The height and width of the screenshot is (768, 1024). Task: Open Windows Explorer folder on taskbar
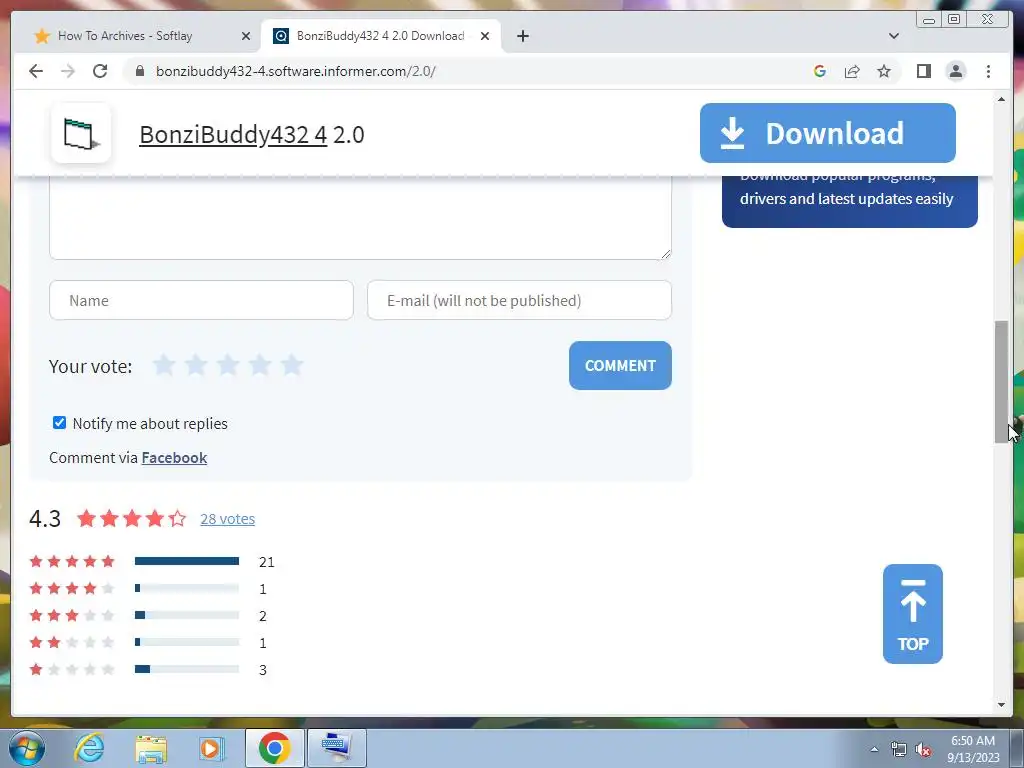(151, 748)
